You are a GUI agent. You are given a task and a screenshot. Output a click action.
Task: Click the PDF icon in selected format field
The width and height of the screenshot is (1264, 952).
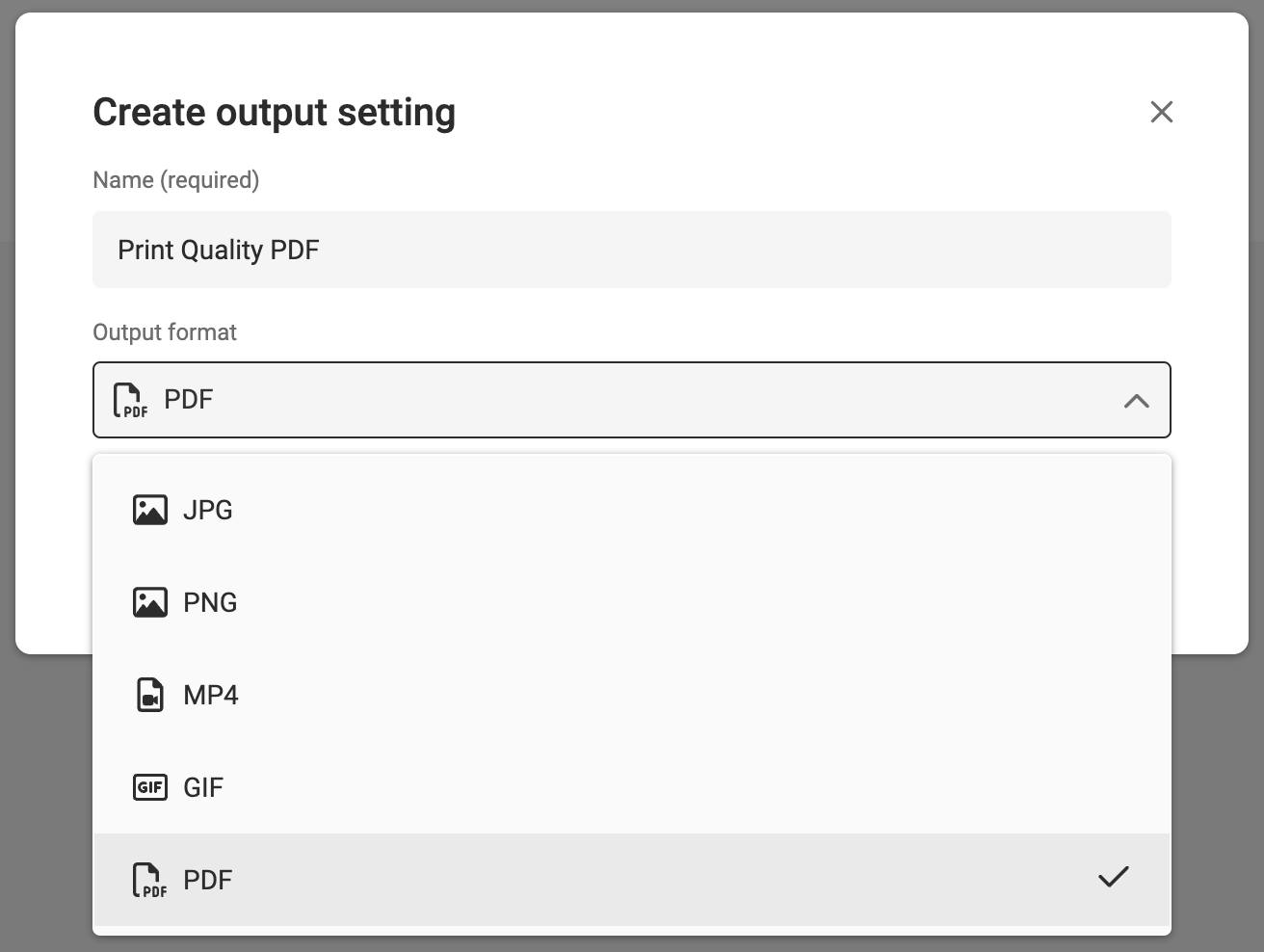130,400
